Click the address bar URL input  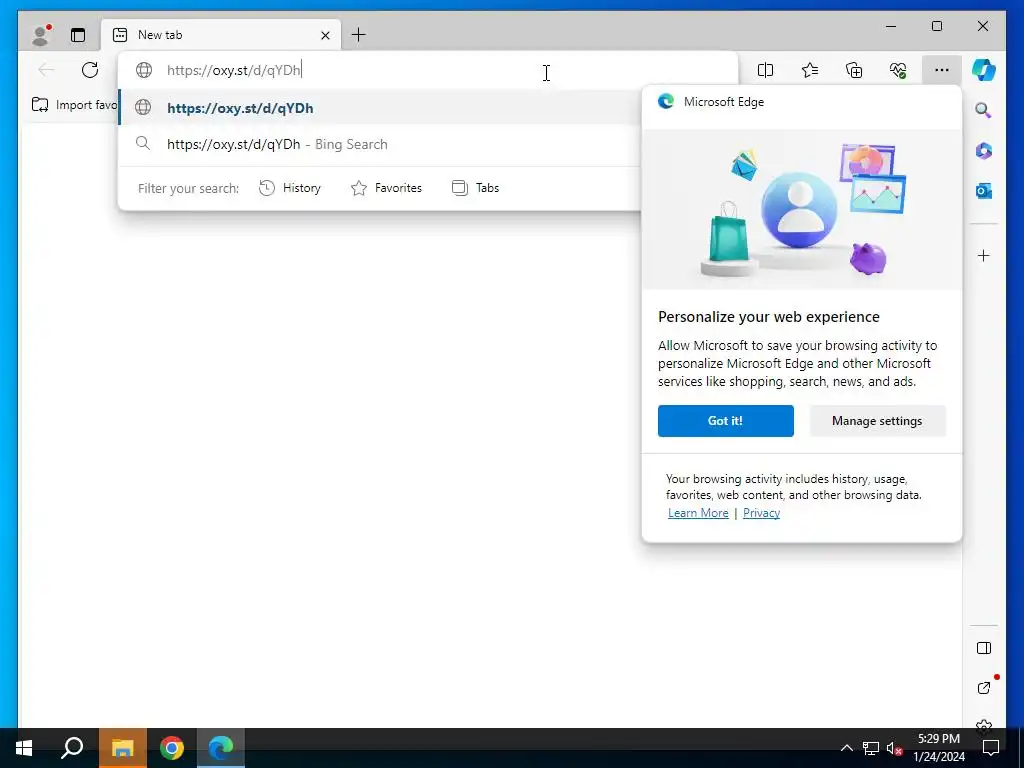tap(428, 71)
